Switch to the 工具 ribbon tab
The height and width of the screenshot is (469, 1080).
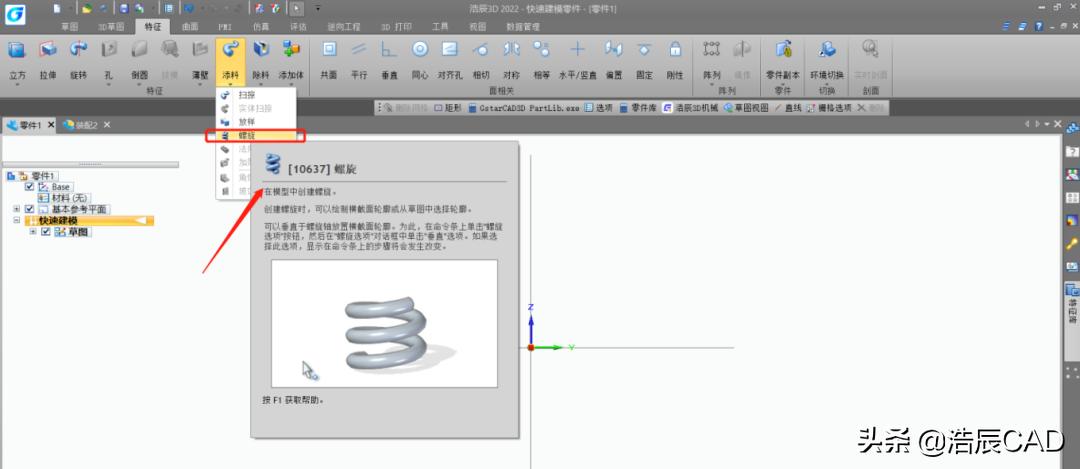pyautogui.click(x=440, y=27)
